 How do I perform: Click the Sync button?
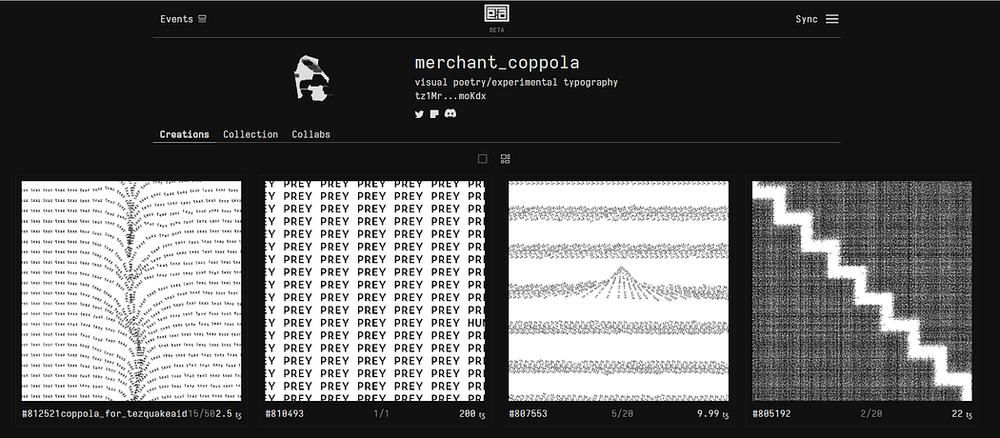click(x=806, y=19)
